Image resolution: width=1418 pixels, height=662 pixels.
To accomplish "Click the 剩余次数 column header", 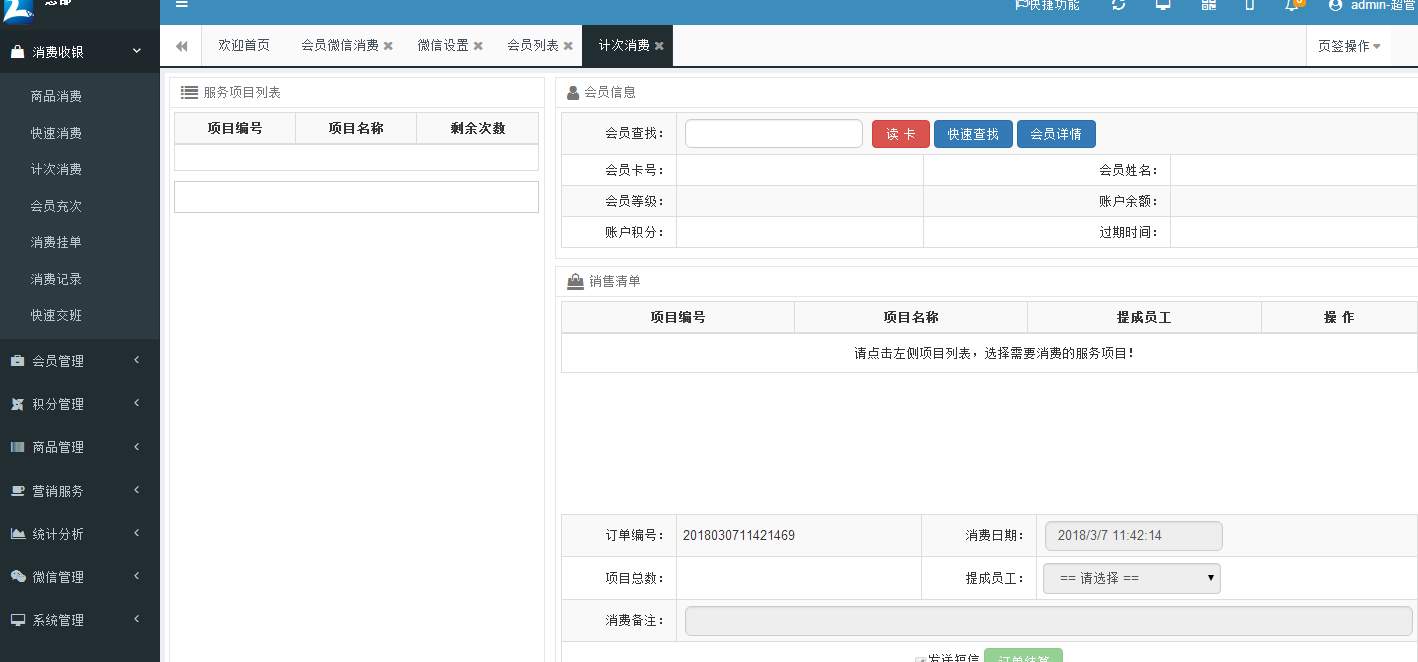I will 478,128.
